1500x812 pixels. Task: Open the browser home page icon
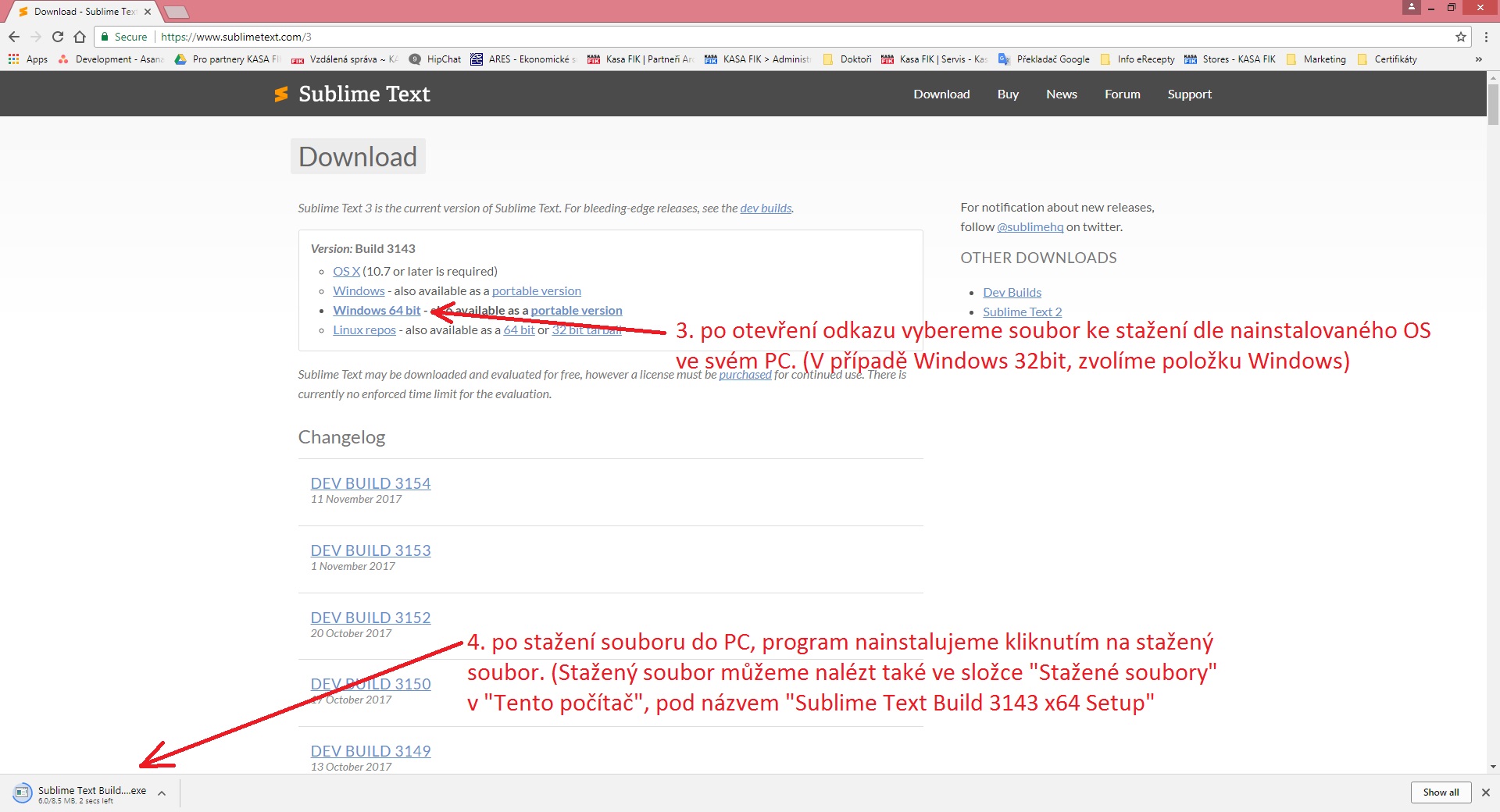(79, 37)
